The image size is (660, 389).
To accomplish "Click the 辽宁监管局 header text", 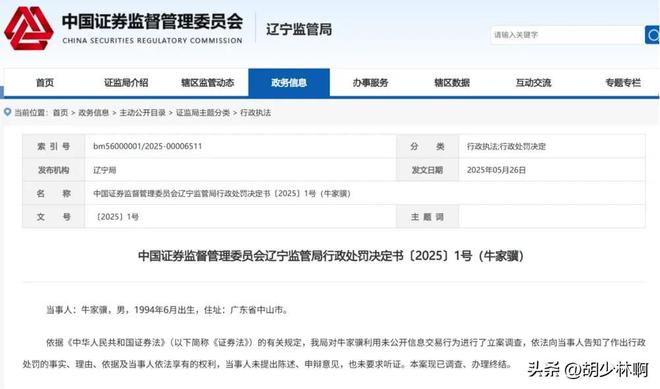I will (x=299, y=29).
